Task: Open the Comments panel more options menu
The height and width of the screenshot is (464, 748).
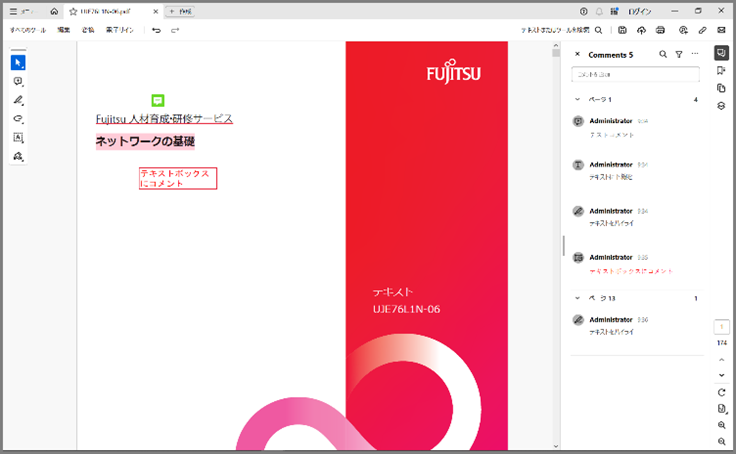Action: point(695,55)
